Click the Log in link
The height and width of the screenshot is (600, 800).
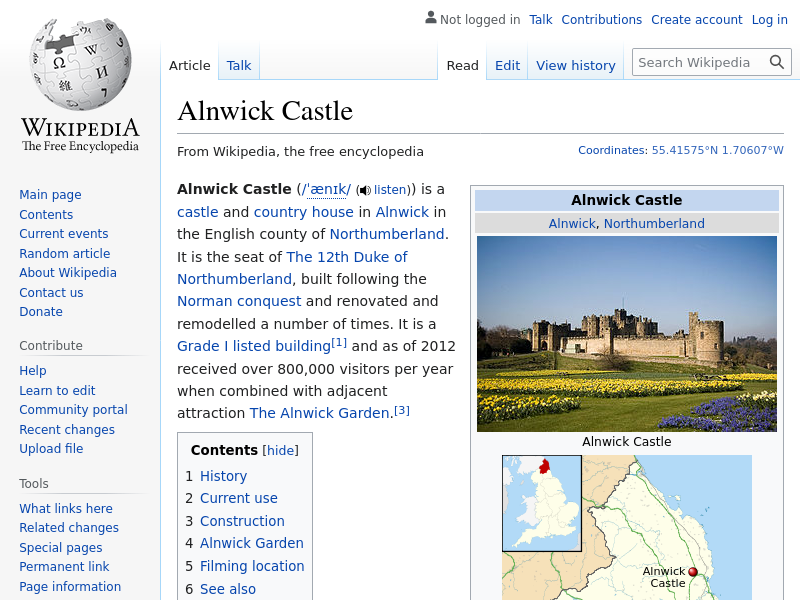point(769,19)
